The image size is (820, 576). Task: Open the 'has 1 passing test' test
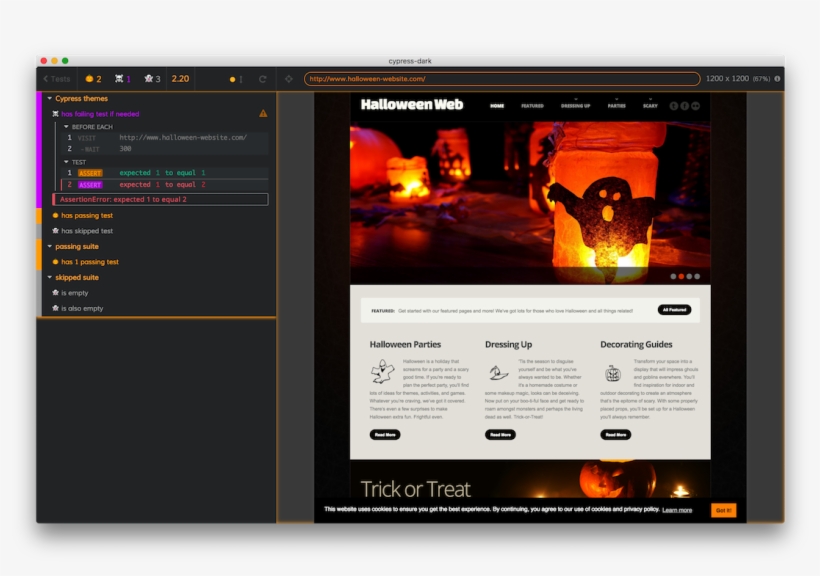(x=89, y=262)
